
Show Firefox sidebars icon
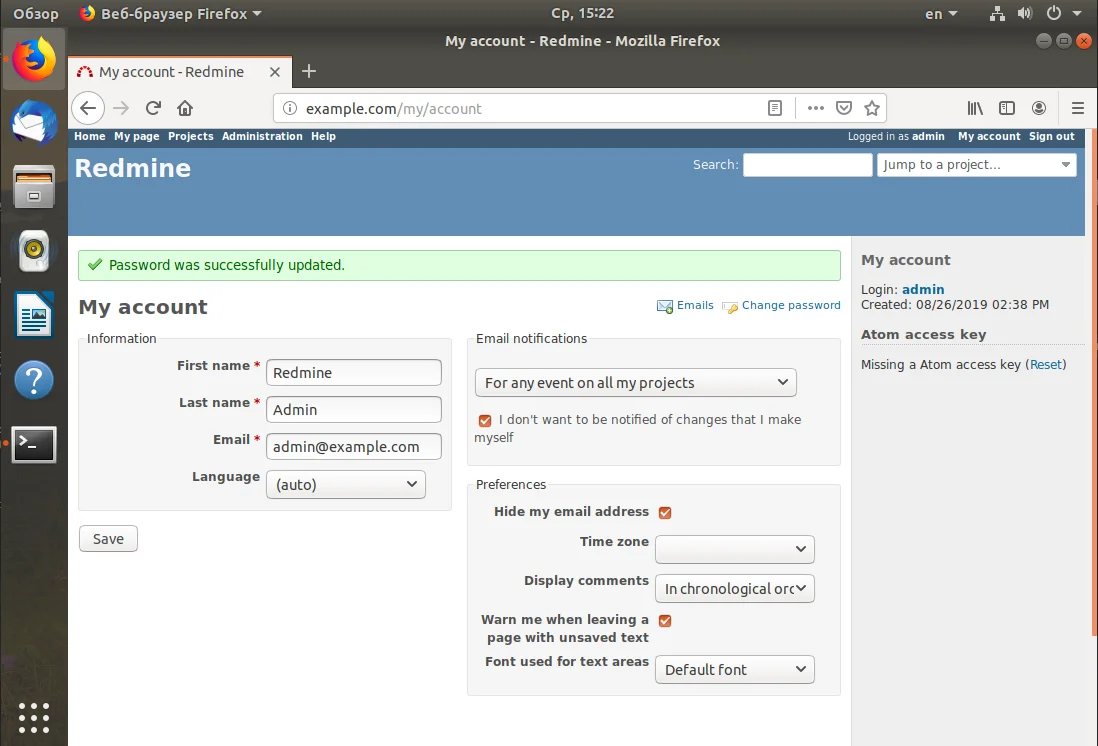pyautogui.click(x=1007, y=108)
